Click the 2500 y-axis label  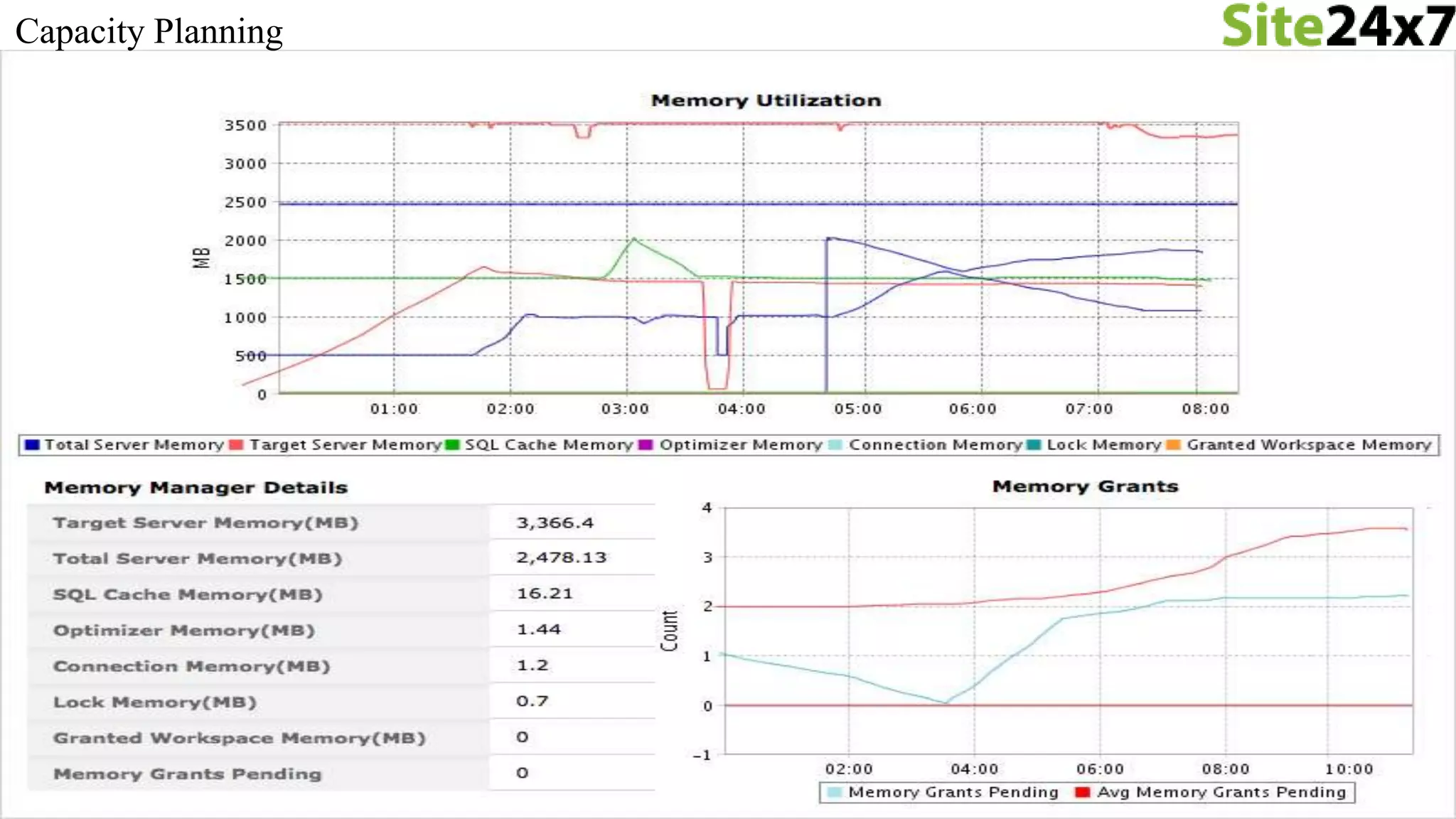tap(246, 203)
